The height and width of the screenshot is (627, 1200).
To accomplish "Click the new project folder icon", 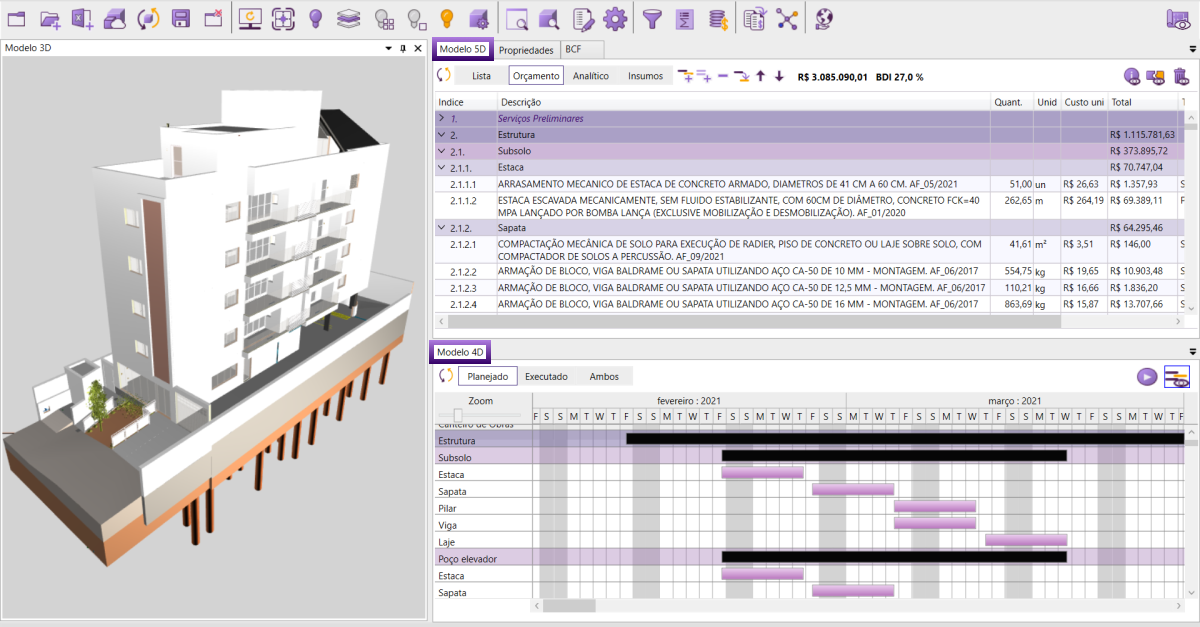I will coord(17,17).
